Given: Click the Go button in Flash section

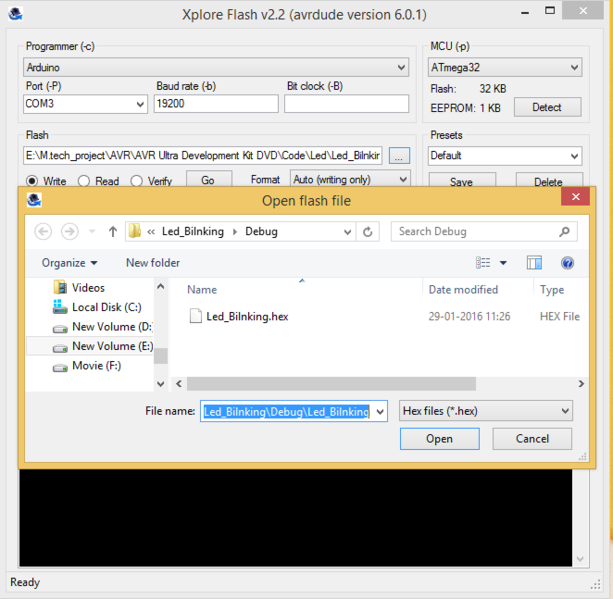Looking at the screenshot, I should [x=209, y=179].
